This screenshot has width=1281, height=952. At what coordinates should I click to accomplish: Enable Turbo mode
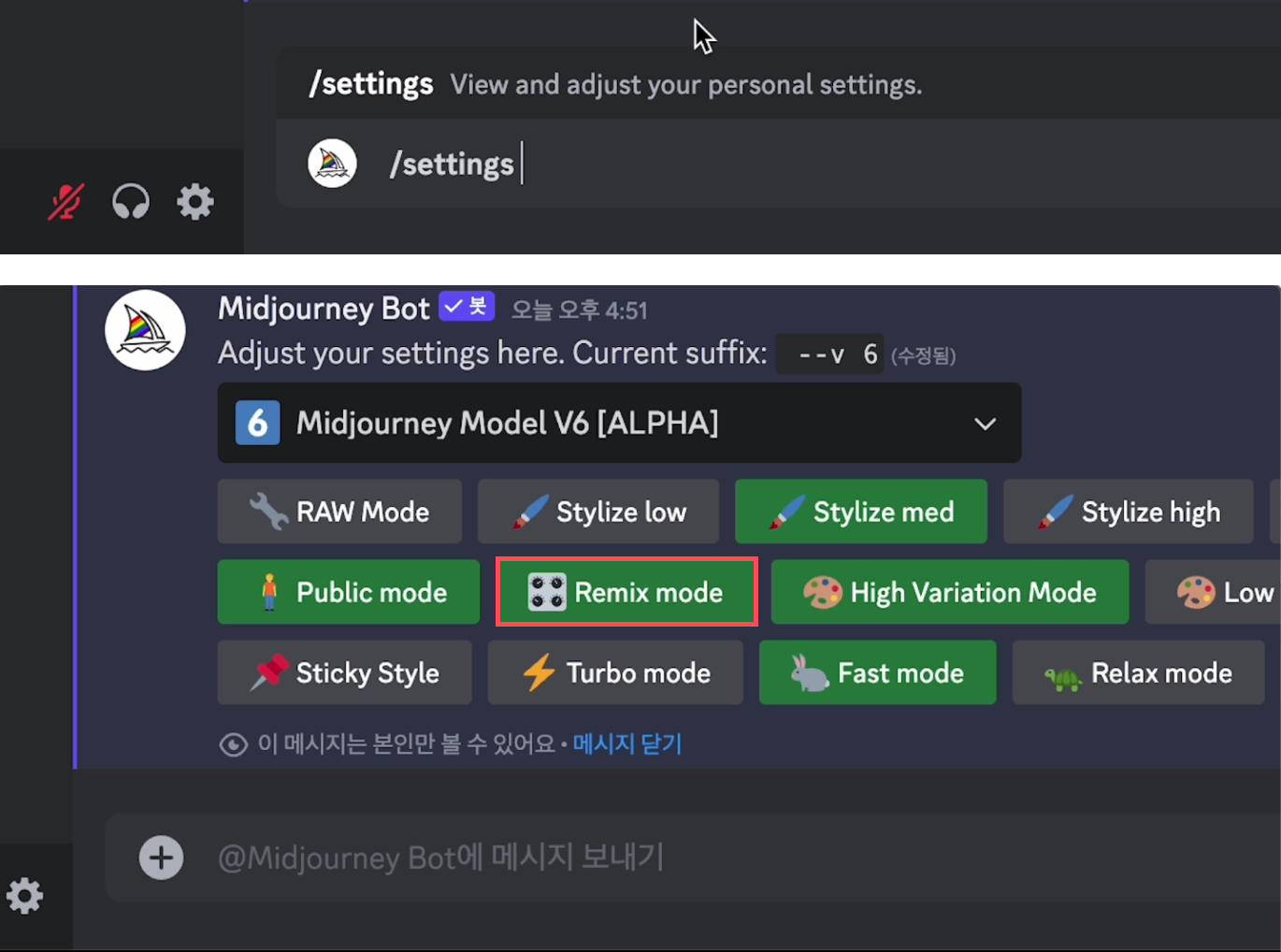615,672
